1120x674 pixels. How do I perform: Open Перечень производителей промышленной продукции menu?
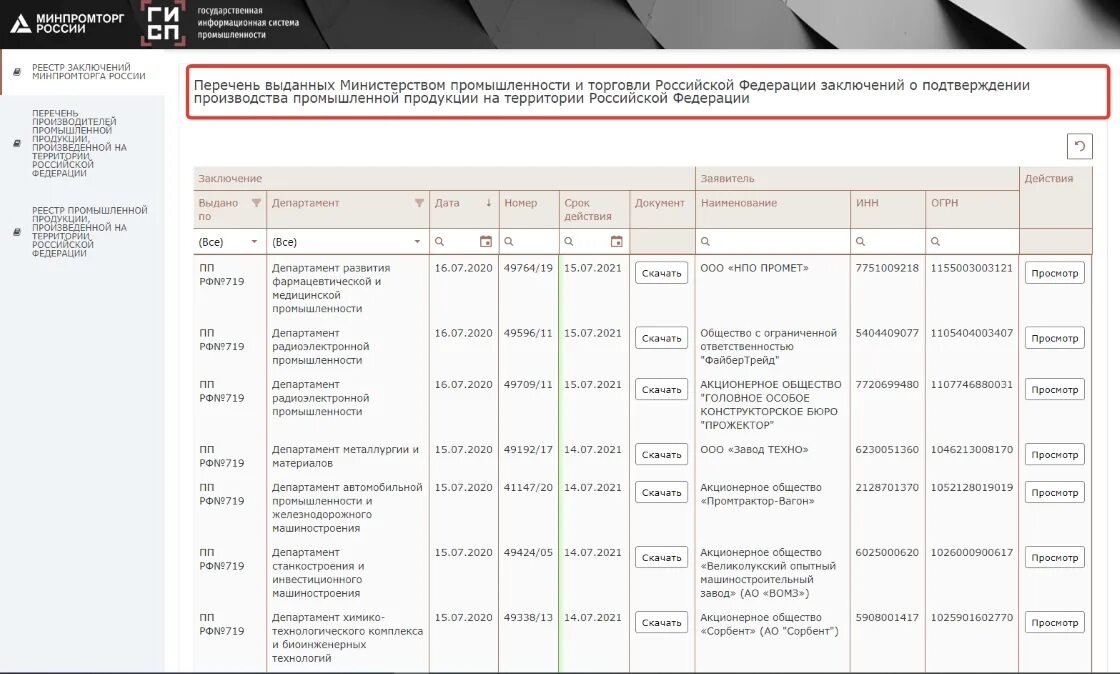pyautogui.click(x=79, y=143)
